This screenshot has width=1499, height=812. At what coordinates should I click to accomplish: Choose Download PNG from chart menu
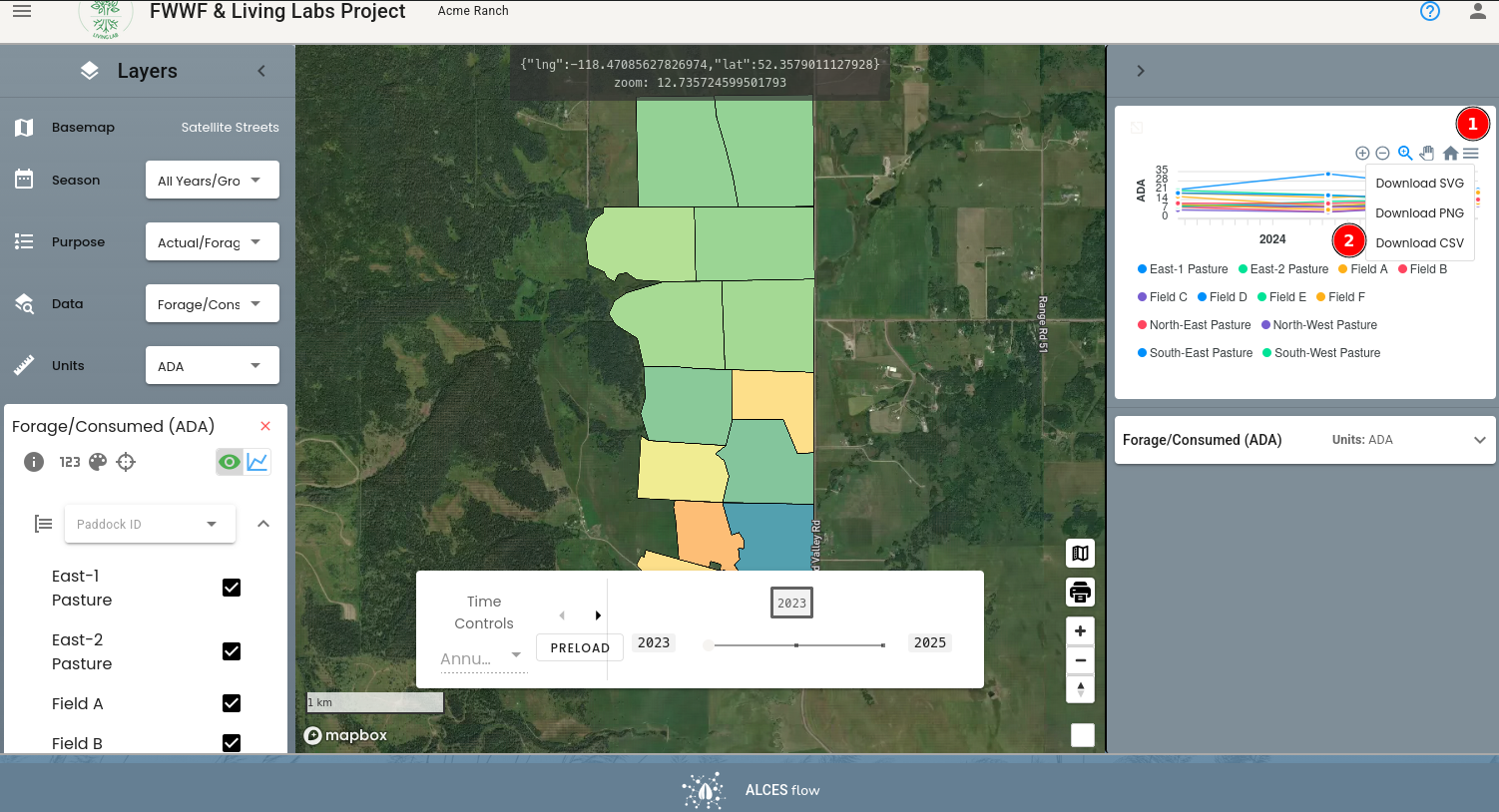click(1419, 213)
